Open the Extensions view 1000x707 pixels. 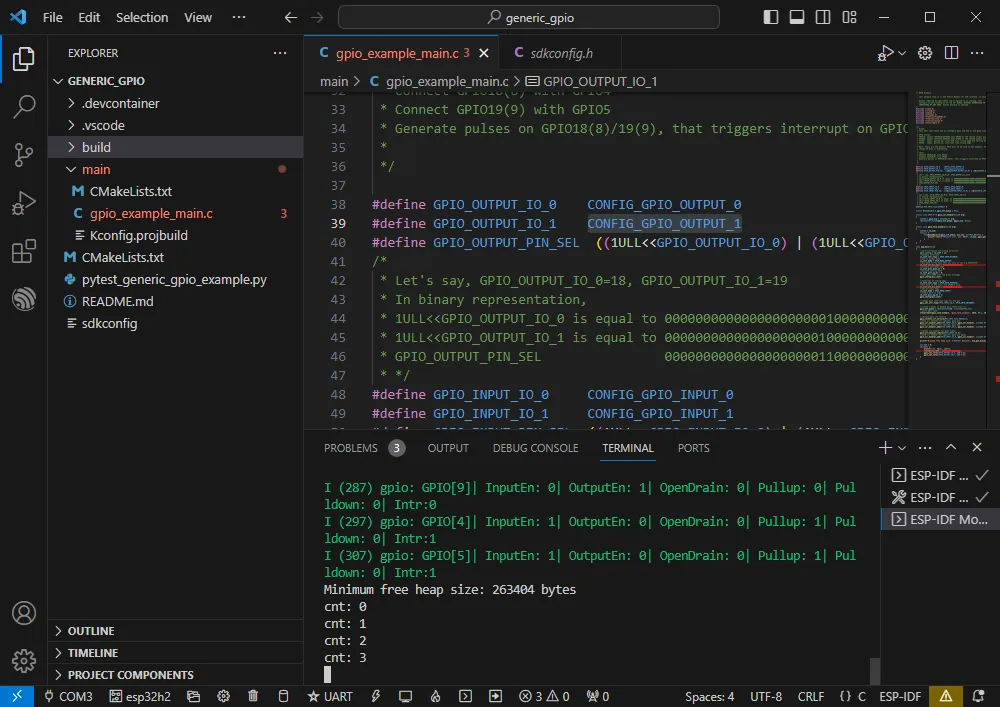[23, 251]
